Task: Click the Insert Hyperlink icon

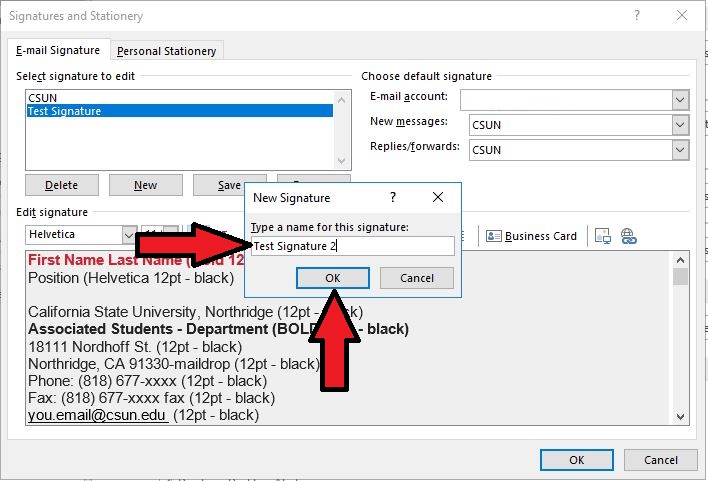Action: 629,236
